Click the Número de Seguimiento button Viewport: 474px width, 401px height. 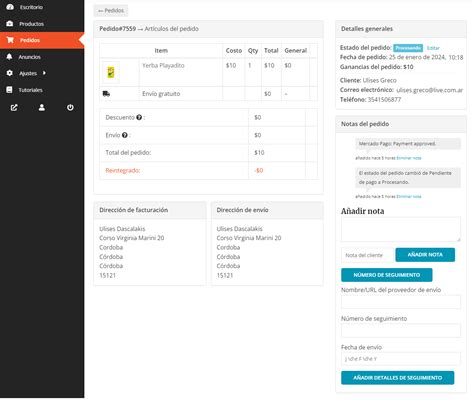387,275
